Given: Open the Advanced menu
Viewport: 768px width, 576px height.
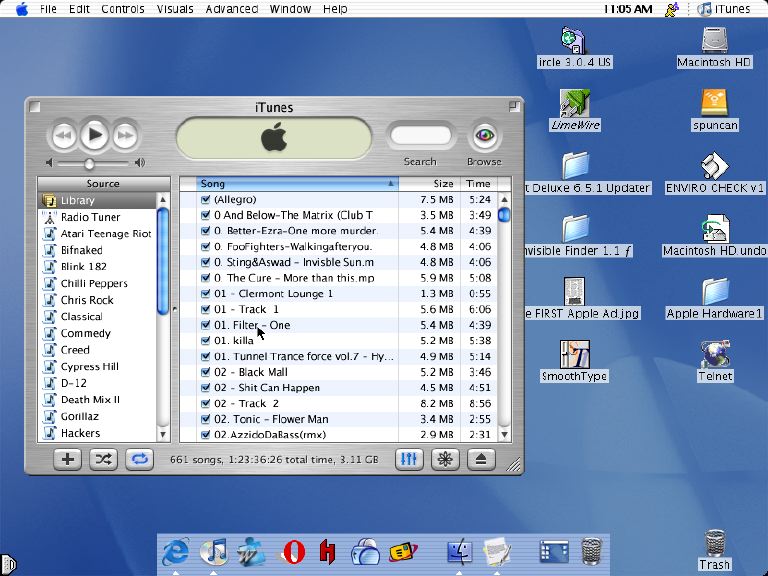Looking at the screenshot, I should (232, 9).
